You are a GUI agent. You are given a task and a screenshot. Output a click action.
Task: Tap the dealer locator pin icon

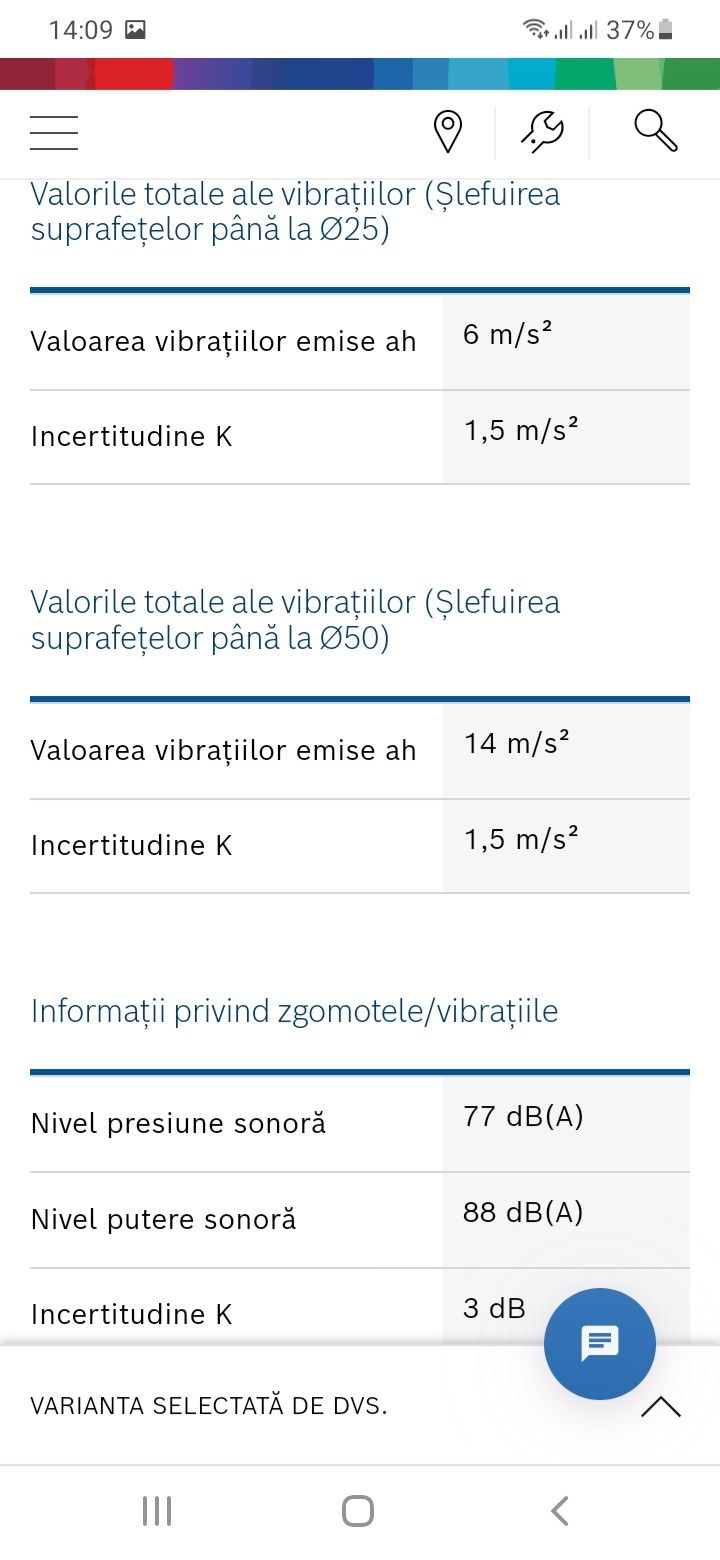click(x=448, y=133)
